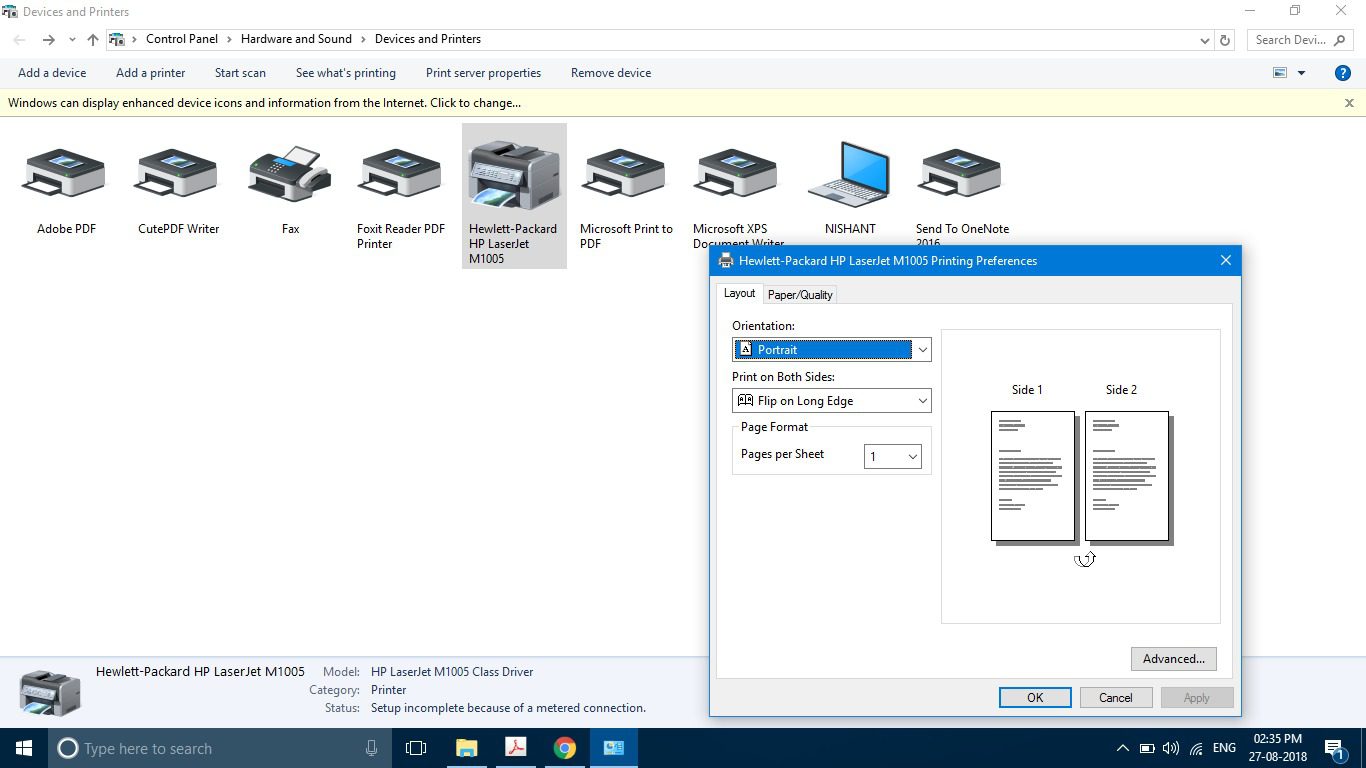Click the Advanced... button

point(1174,659)
